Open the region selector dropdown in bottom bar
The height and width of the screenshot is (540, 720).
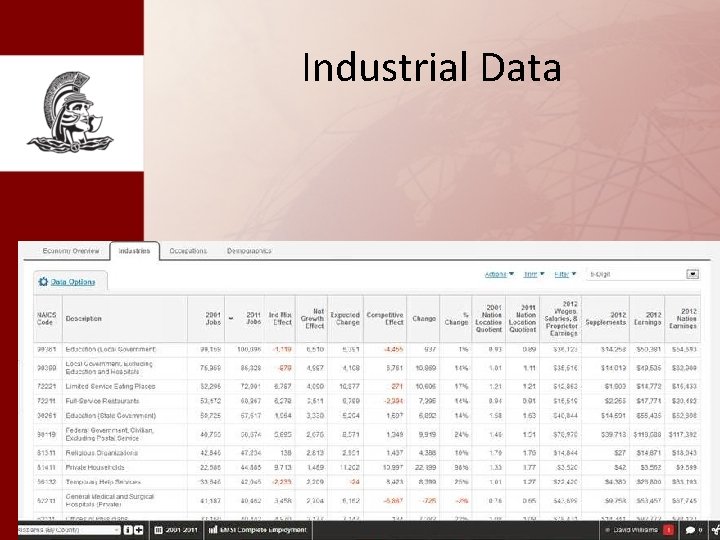point(69,530)
